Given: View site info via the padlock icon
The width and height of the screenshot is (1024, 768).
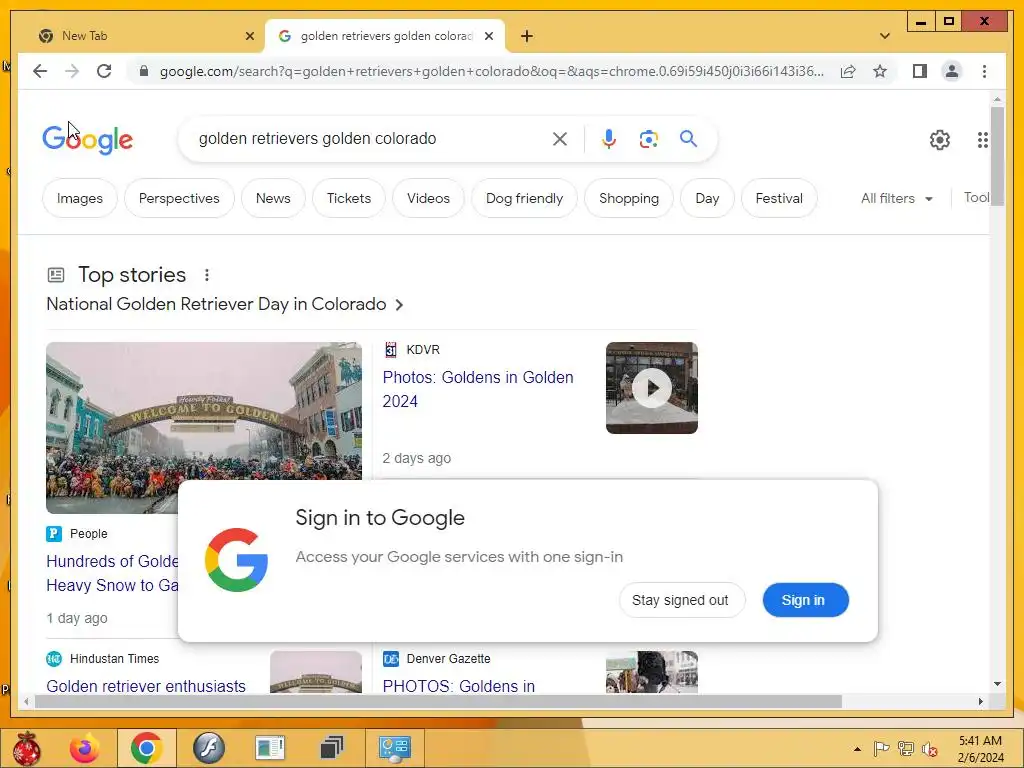Looking at the screenshot, I should pyautogui.click(x=144, y=71).
